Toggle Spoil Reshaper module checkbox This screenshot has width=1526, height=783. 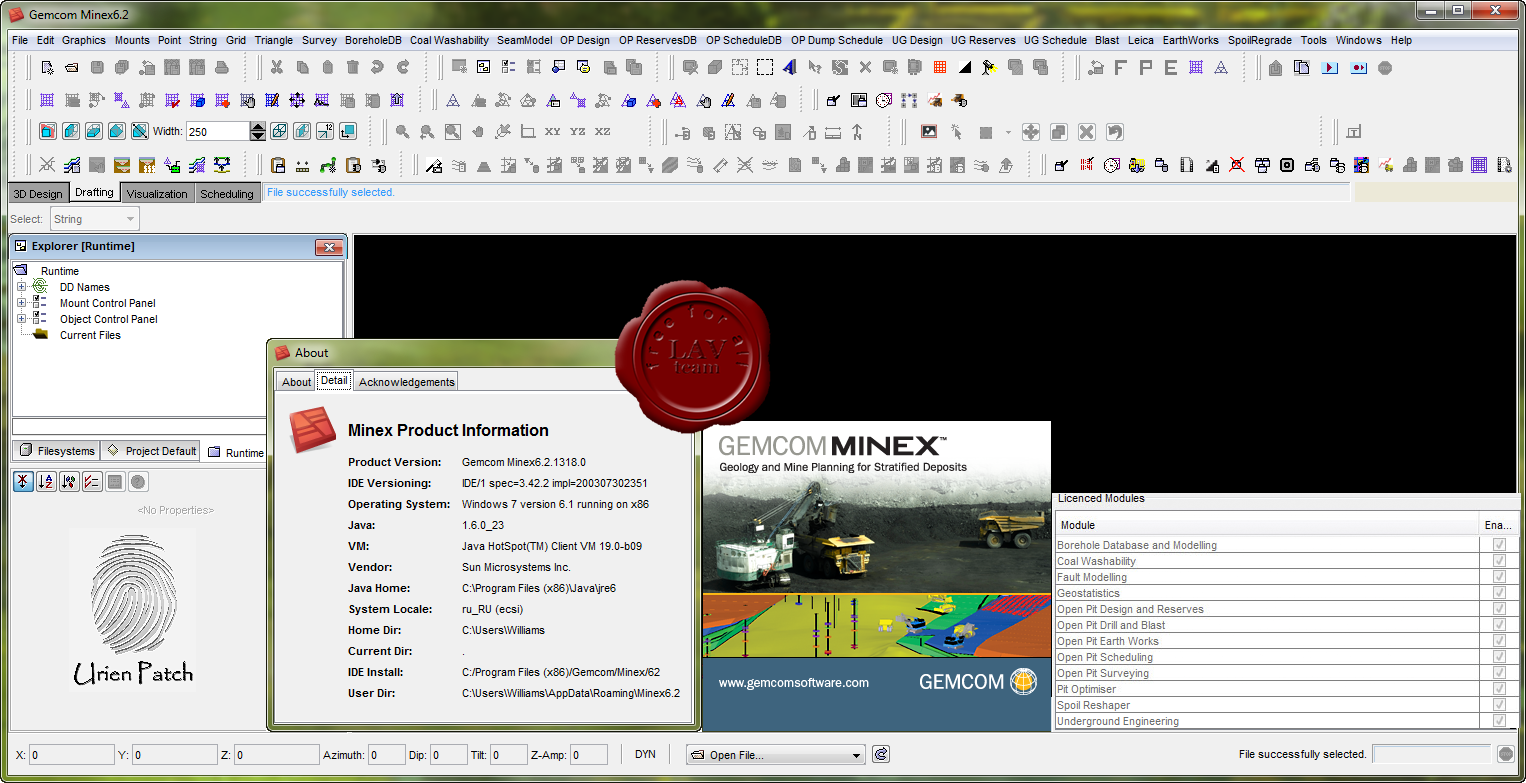coord(1499,705)
